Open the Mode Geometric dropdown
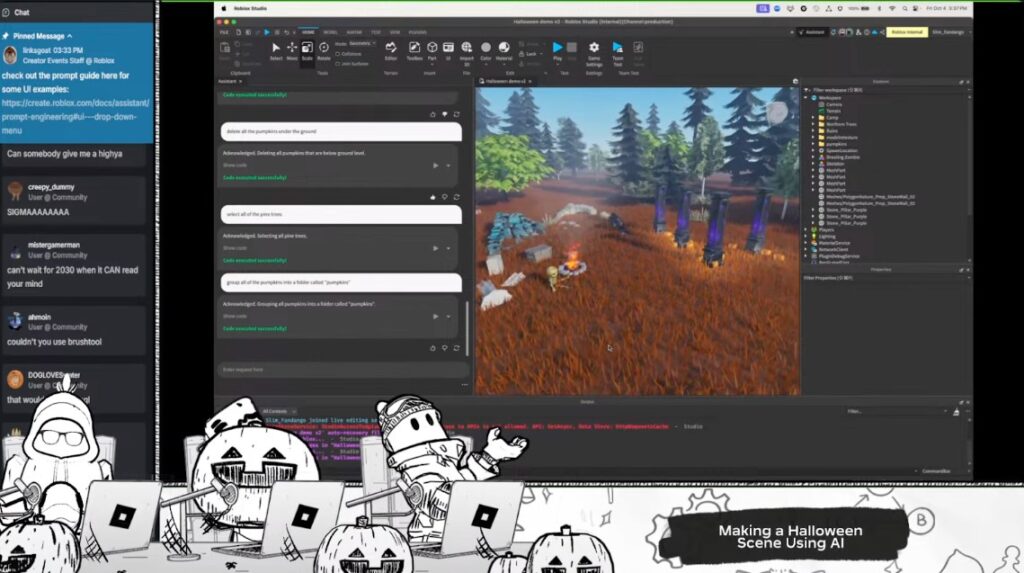This screenshot has width=1024, height=573. (362, 44)
